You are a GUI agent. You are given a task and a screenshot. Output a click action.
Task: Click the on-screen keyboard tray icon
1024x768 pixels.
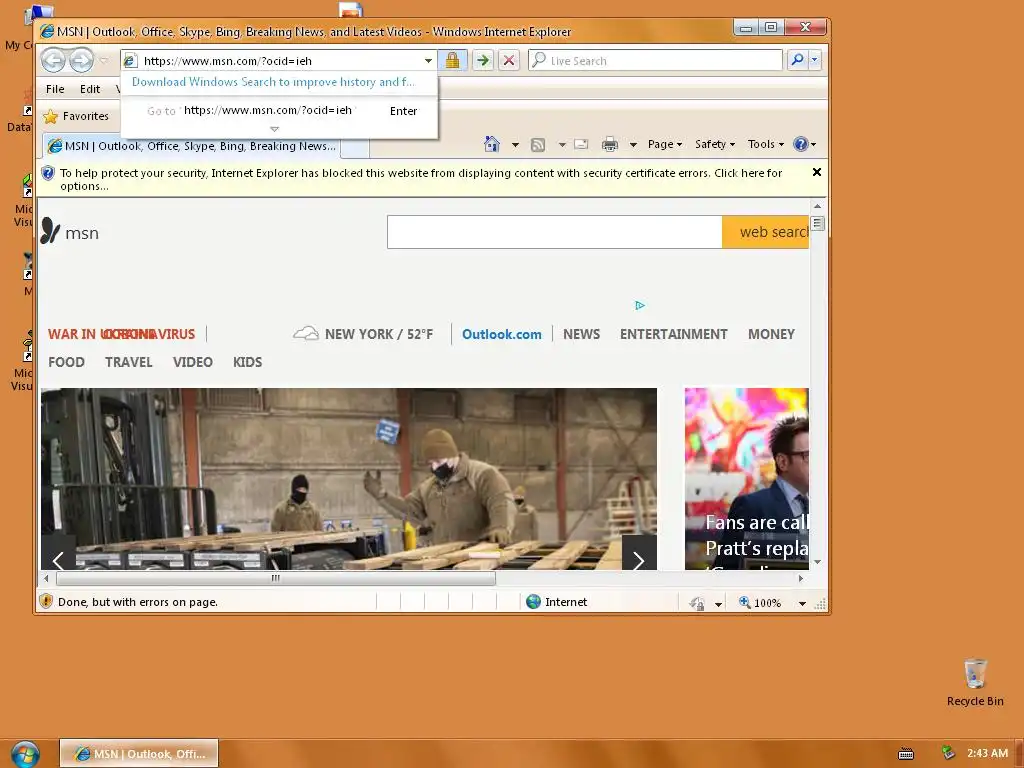tap(906, 754)
